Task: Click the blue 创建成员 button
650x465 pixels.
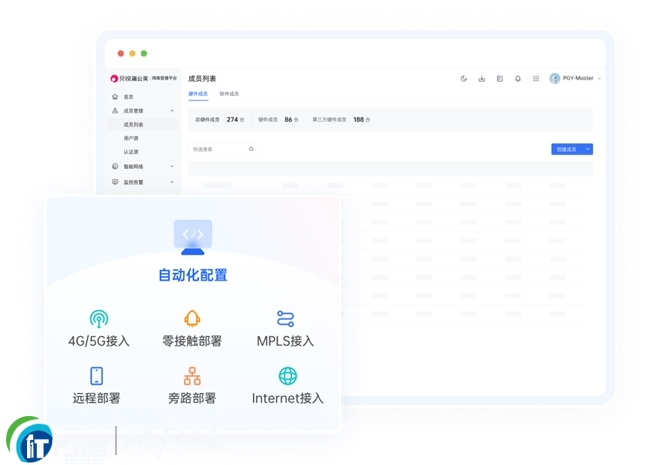Action: click(x=565, y=149)
